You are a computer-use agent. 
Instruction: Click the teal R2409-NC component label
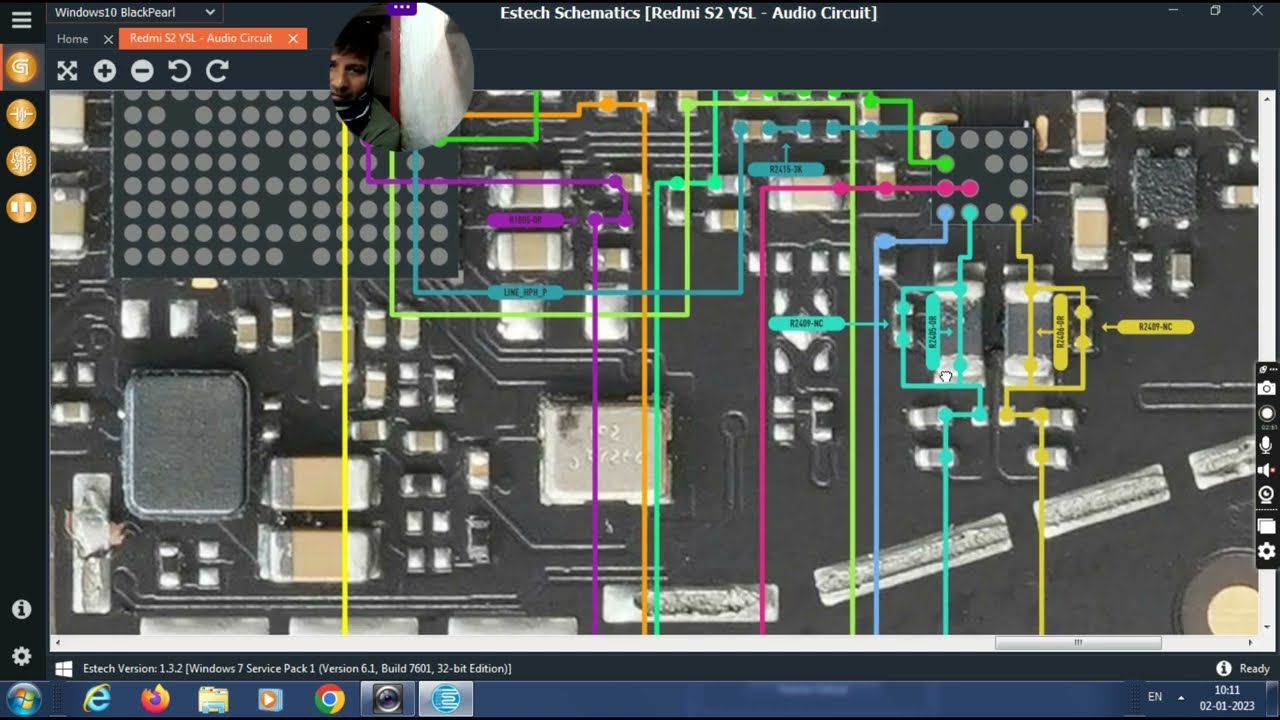806,324
